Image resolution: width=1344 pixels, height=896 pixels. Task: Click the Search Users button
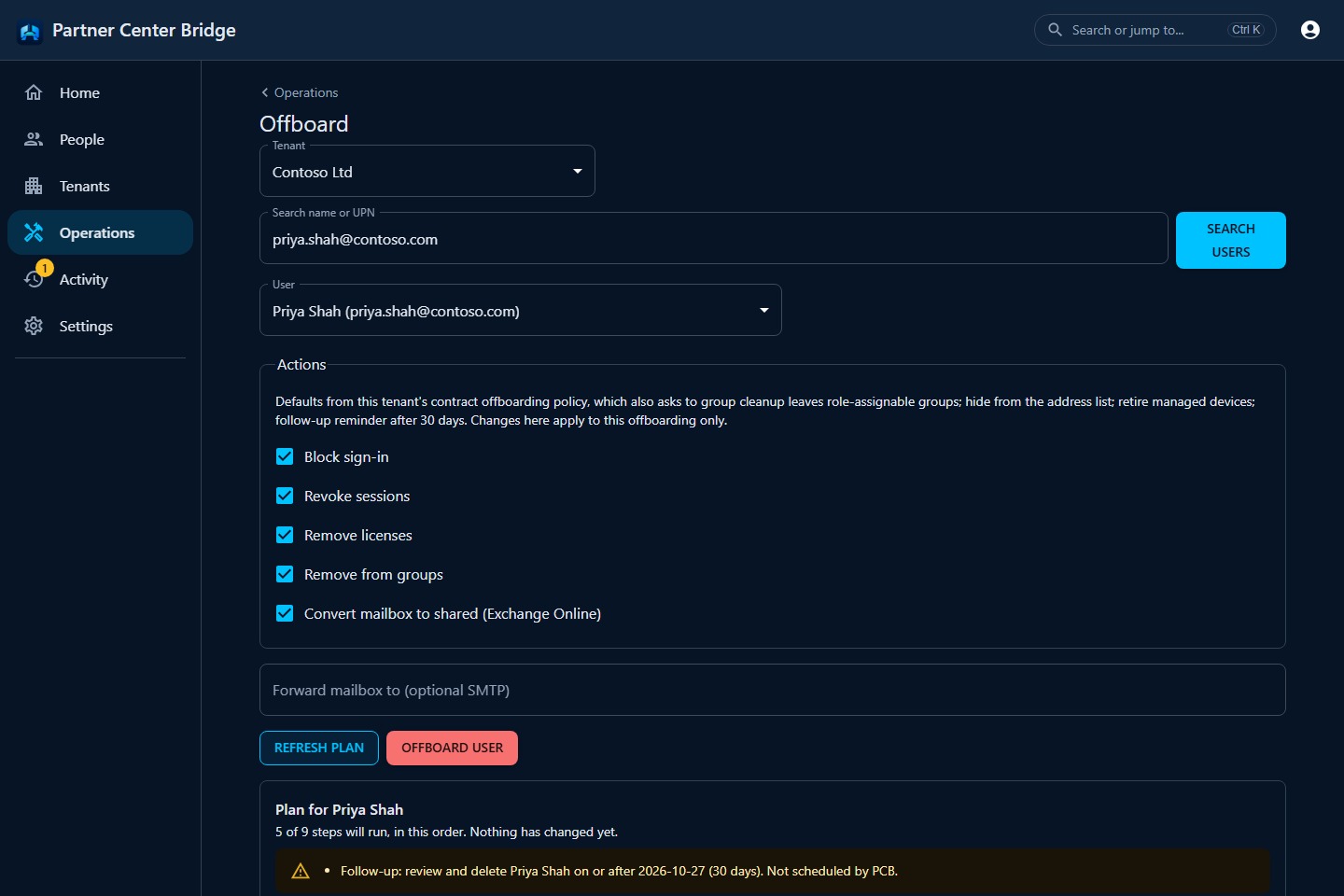click(x=1231, y=240)
